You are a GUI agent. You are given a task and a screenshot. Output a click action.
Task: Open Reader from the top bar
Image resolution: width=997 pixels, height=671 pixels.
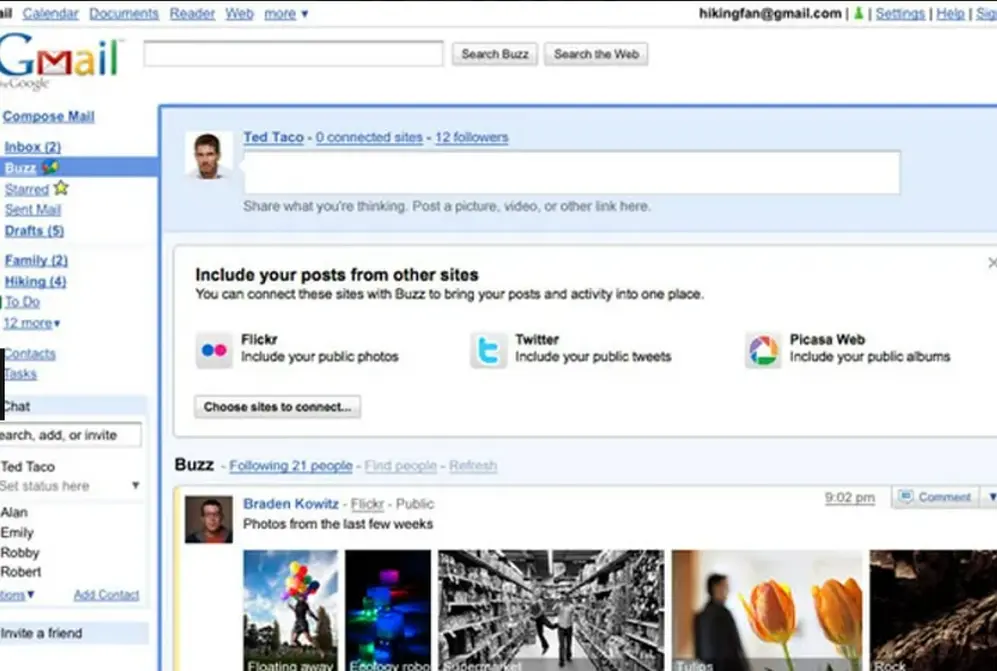point(192,13)
